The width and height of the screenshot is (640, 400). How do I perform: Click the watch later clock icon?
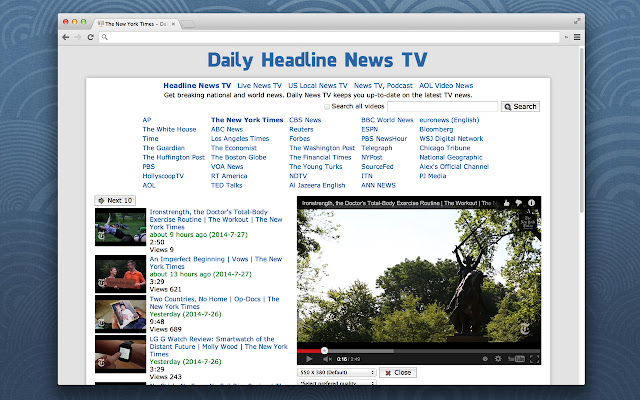point(485,359)
